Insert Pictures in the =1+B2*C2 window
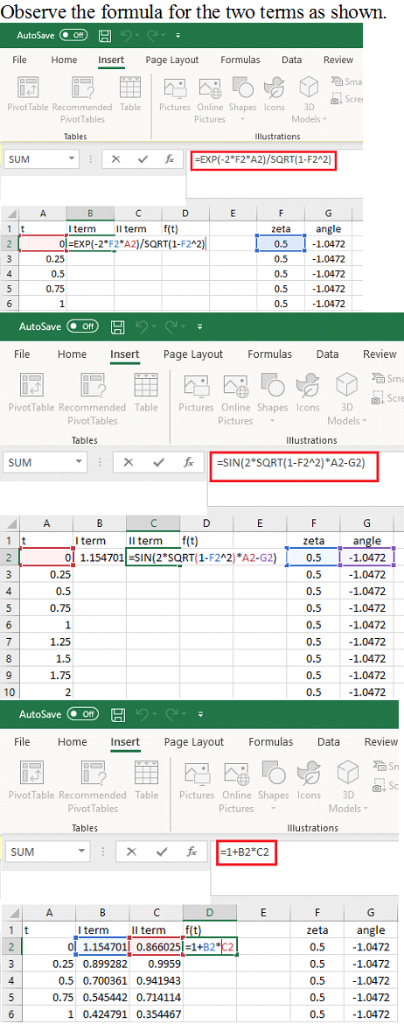 (196, 781)
